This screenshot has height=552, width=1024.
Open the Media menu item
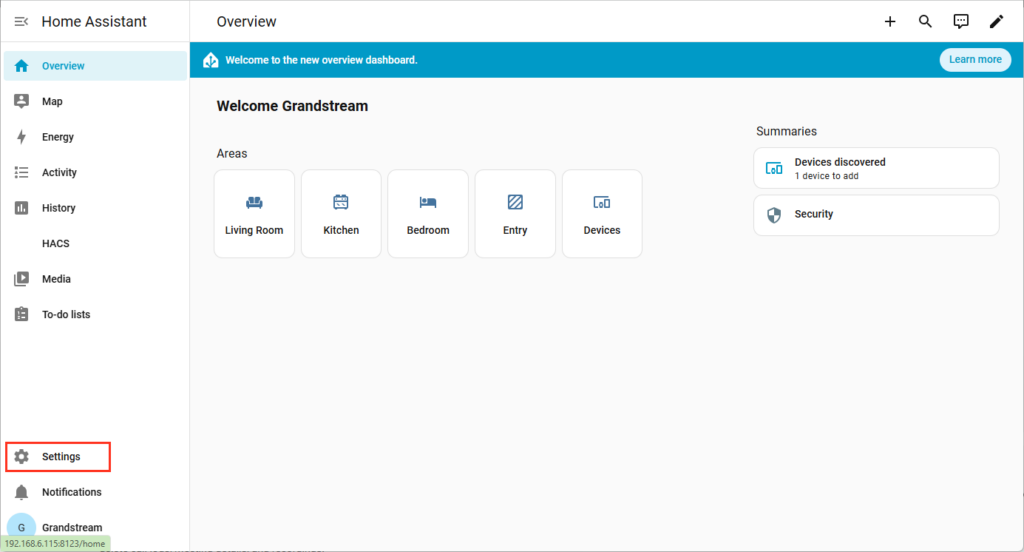[x=96, y=279]
